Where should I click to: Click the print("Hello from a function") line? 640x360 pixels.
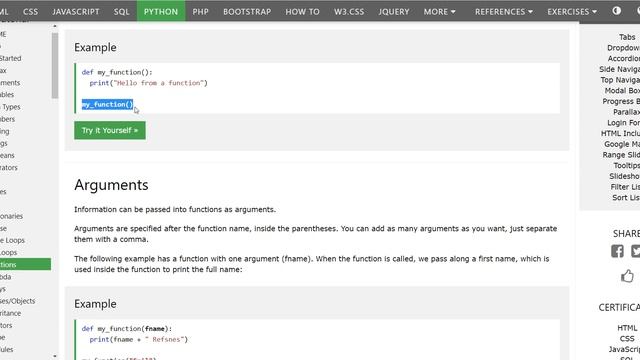click(x=149, y=83)
